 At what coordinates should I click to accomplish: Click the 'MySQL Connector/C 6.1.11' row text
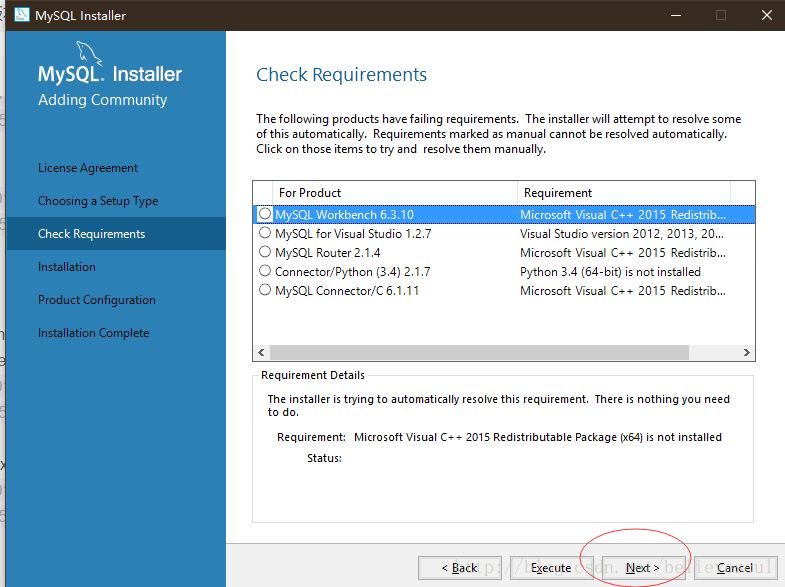tap(347, 291)
